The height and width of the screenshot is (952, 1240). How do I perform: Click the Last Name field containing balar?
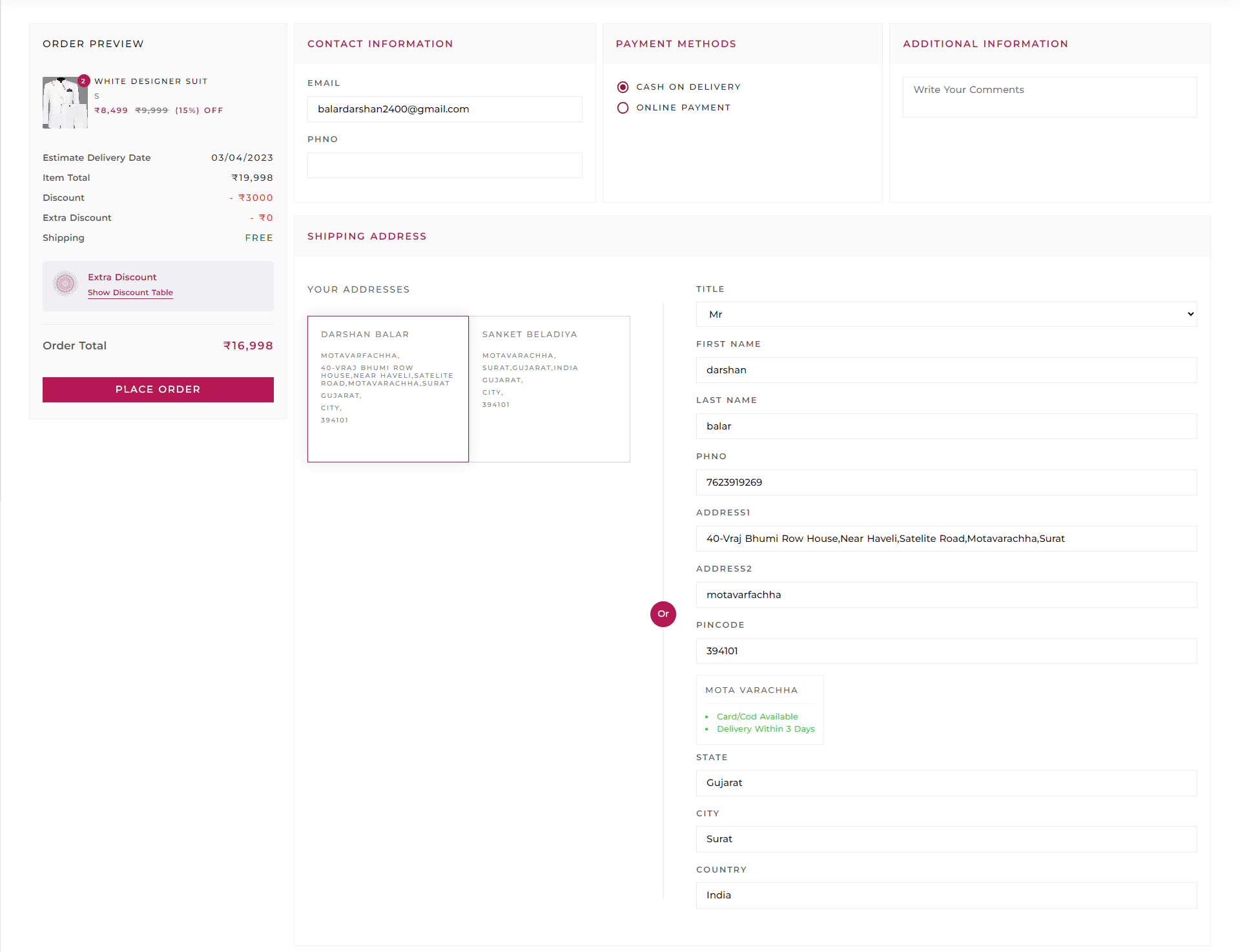click(x=947, y=426)
